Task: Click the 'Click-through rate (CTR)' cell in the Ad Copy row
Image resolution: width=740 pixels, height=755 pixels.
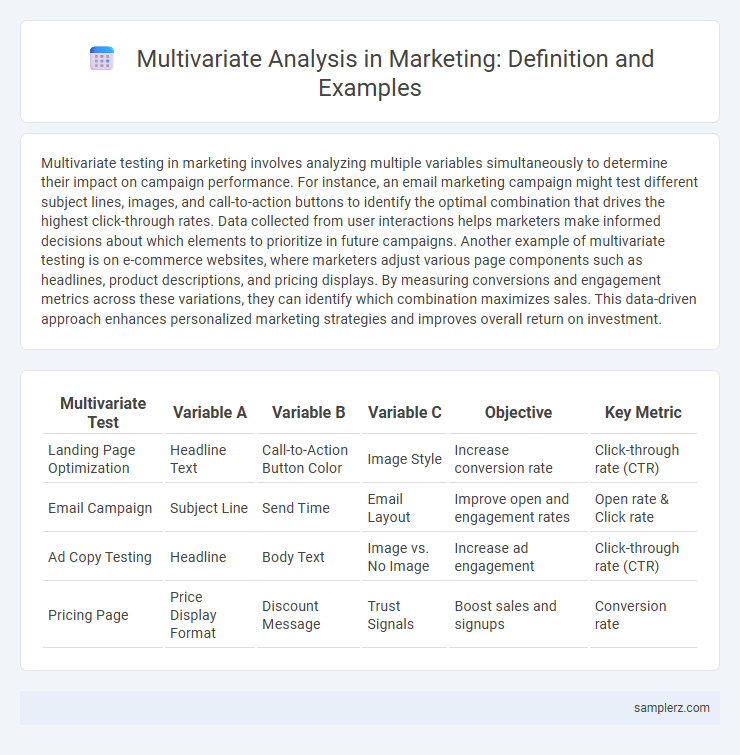Action: (x=643, y=557)
